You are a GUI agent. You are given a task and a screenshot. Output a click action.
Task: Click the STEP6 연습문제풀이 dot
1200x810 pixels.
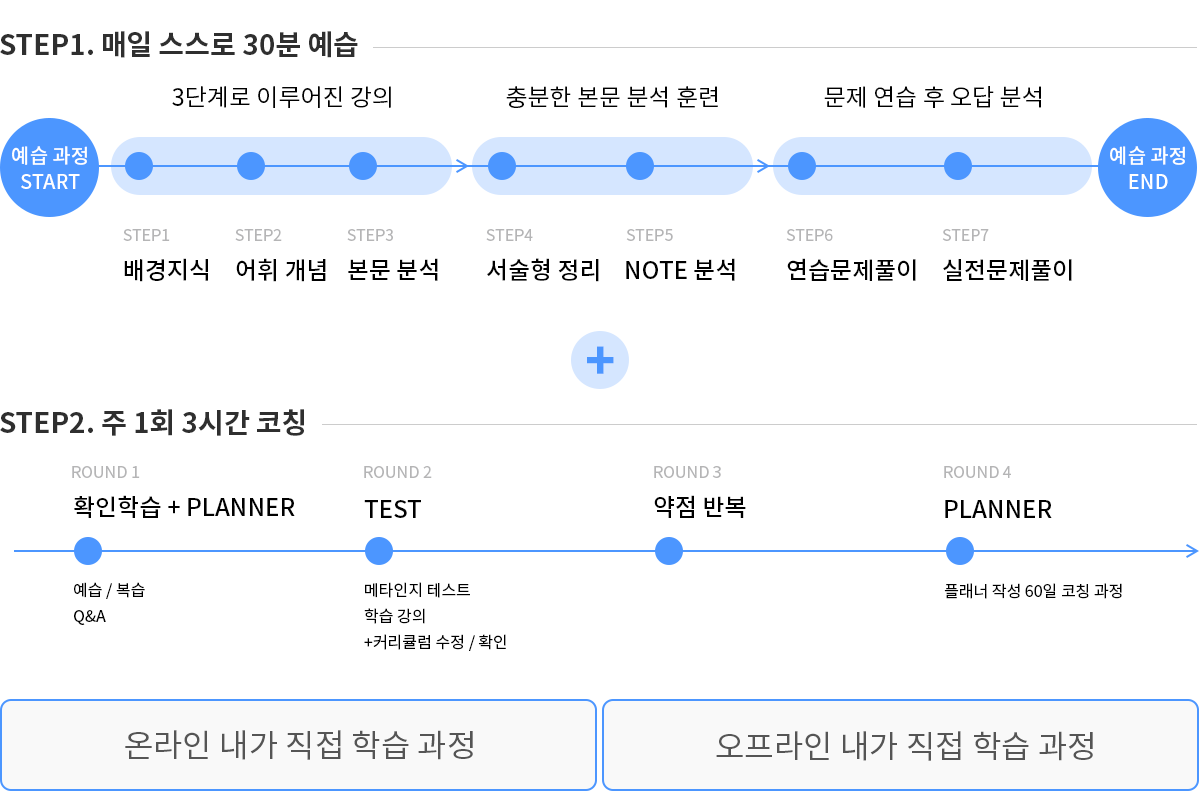(x=802, y=166)
